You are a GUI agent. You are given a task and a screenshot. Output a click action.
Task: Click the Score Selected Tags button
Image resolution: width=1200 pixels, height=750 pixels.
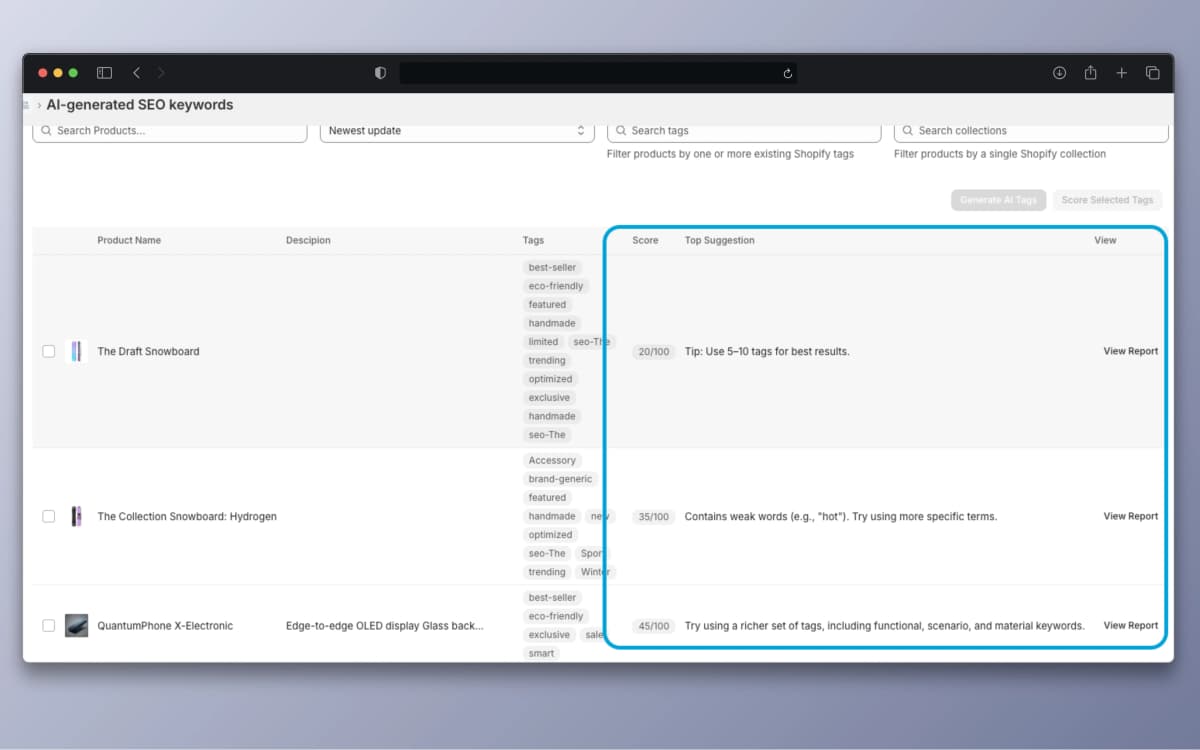tap(1107, 200)
